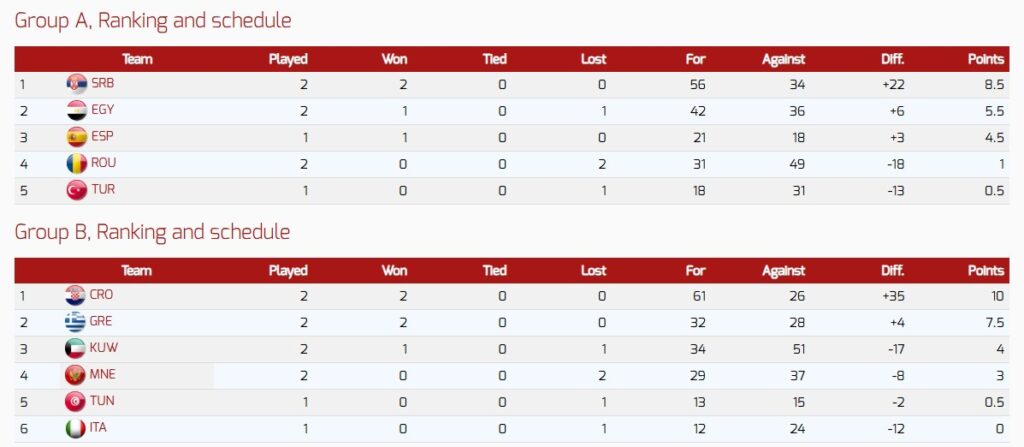Click the Greece flag icon
The width and height of the screenshot is (1024, 447).
(75, 322)
